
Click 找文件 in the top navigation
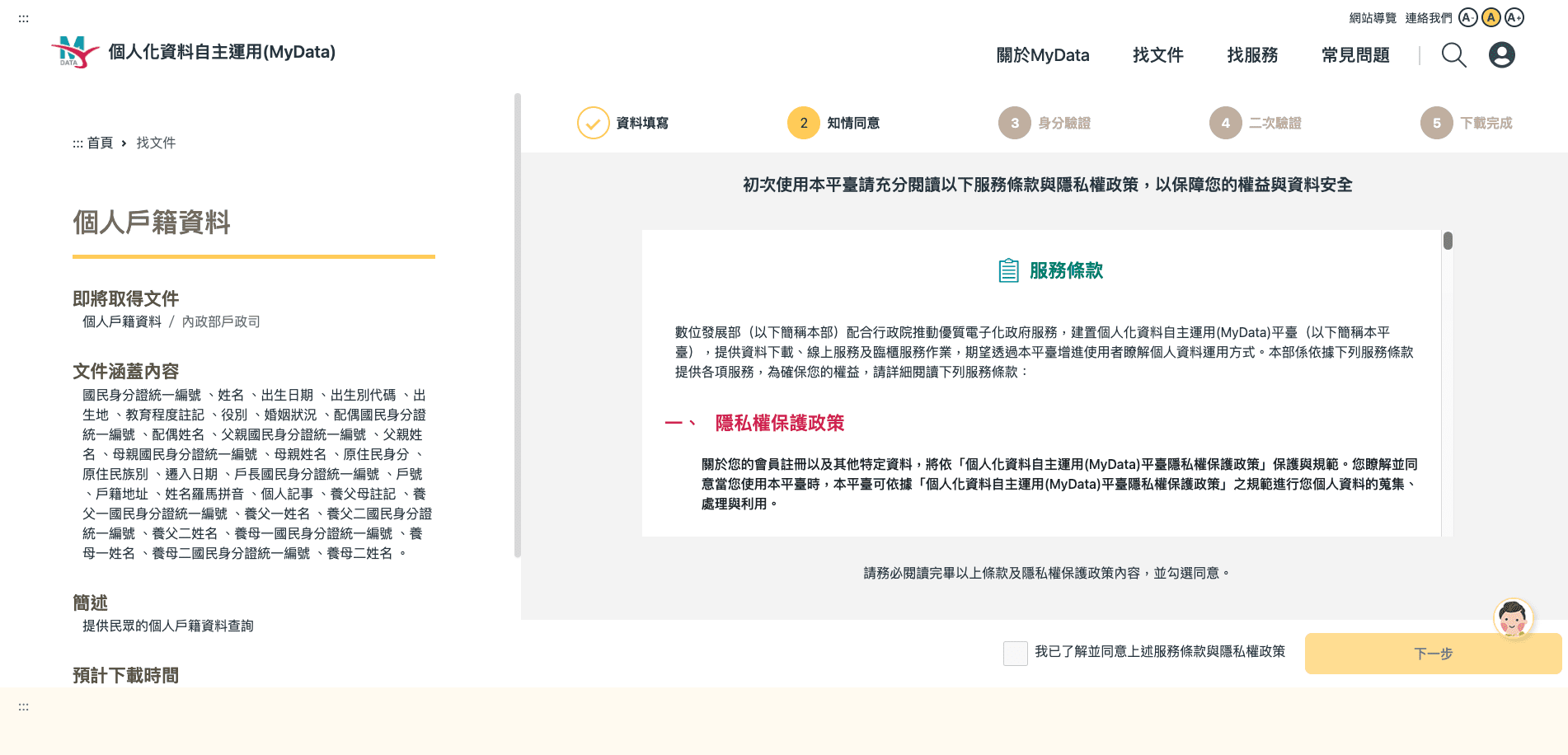pos(1157,55)
